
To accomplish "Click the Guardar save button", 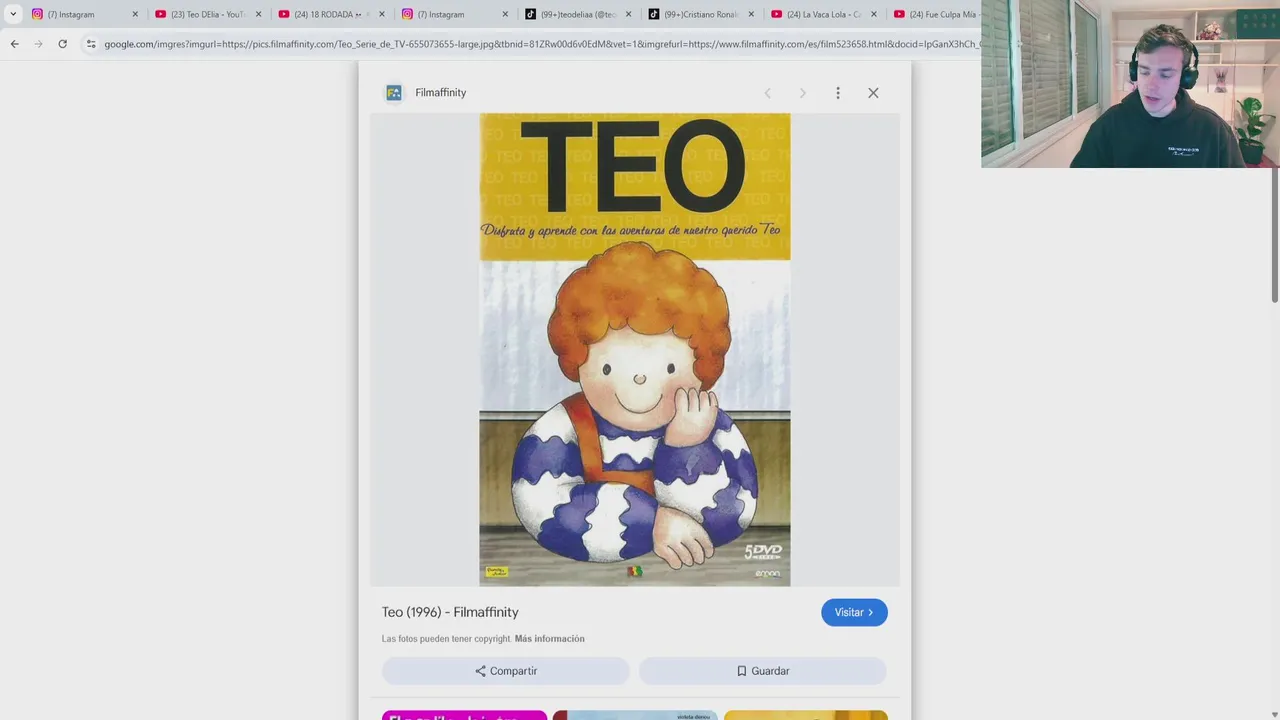I will [x=763, y=671].
